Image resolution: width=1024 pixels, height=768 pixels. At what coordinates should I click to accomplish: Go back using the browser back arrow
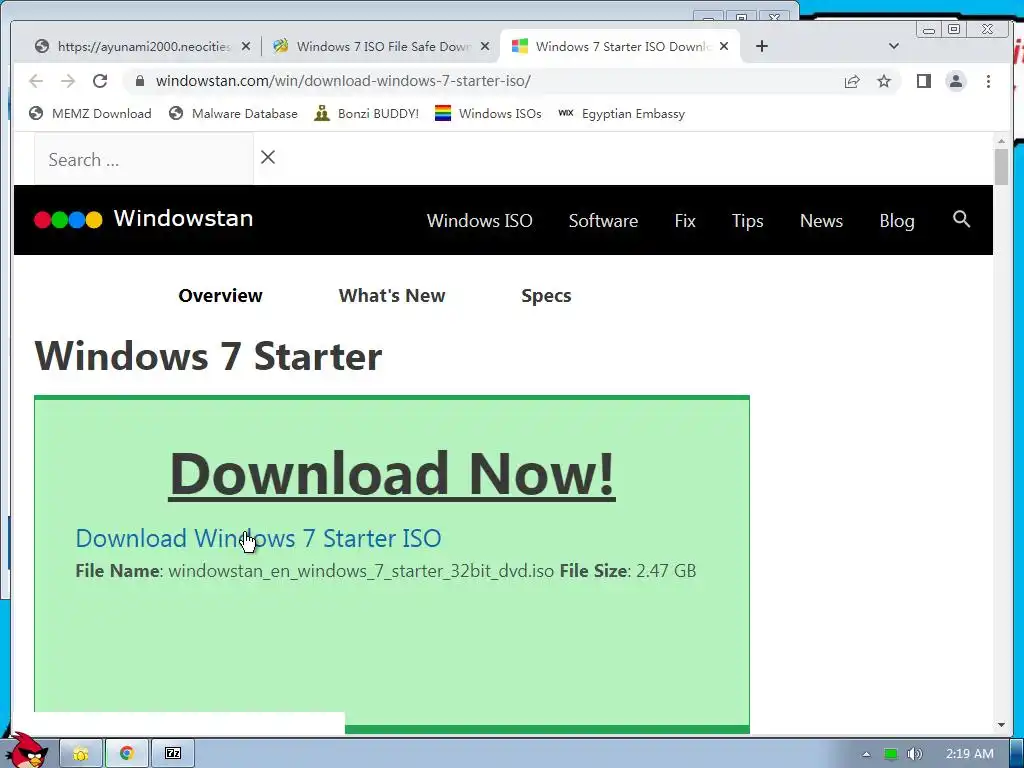pos(36,81)
